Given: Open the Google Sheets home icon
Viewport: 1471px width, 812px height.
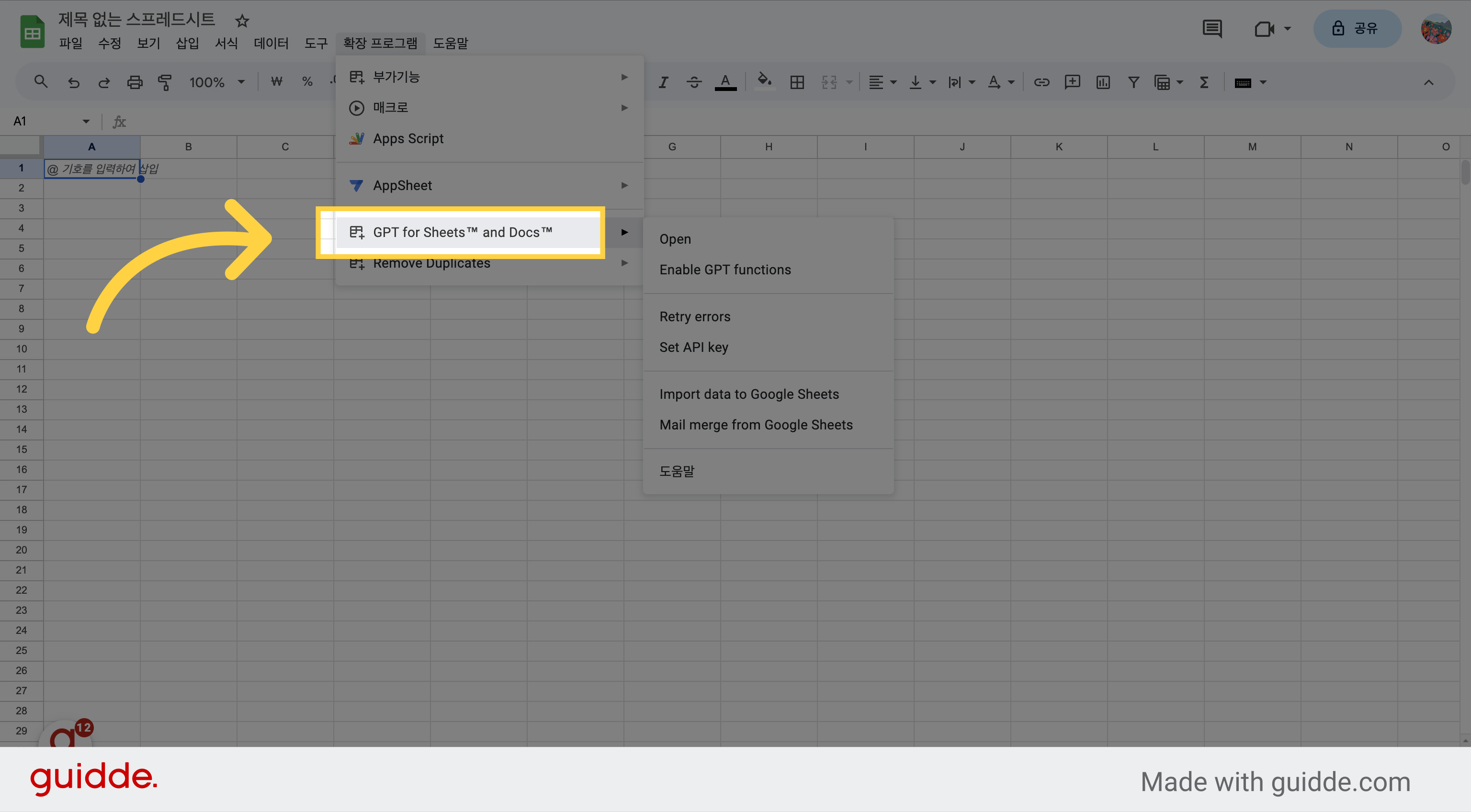Looking at the screenshot, I should coord(32,32).
